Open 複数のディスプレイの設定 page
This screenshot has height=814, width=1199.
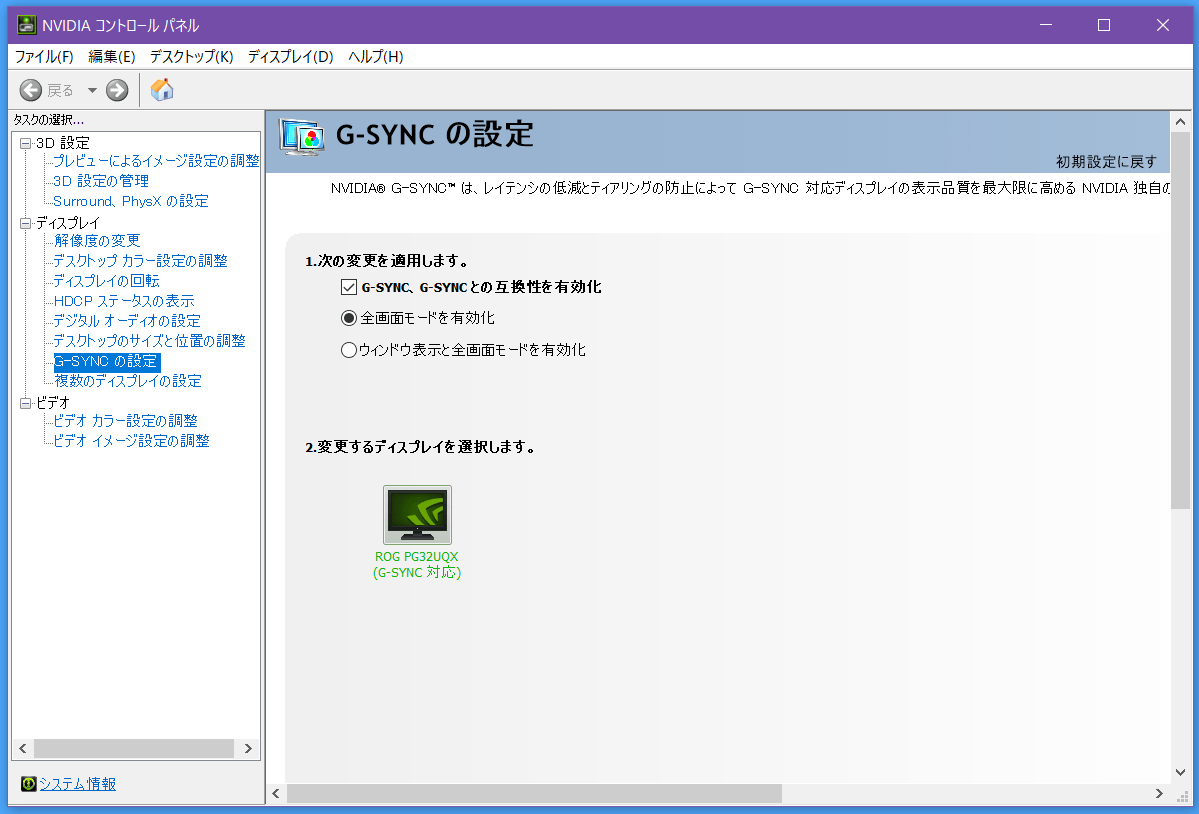128,381
